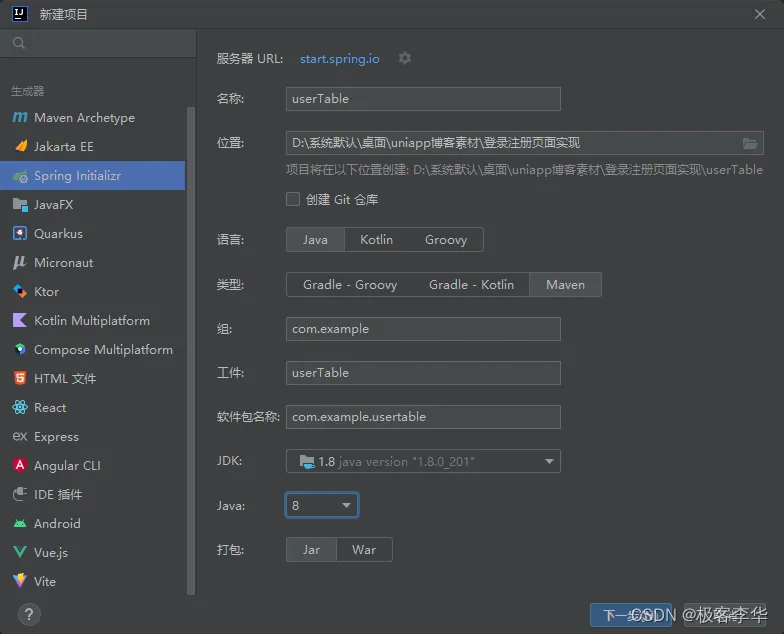Select War packaging
This screenshot has height=634, width=784.
pyautogui.click(x=364, y=550)
